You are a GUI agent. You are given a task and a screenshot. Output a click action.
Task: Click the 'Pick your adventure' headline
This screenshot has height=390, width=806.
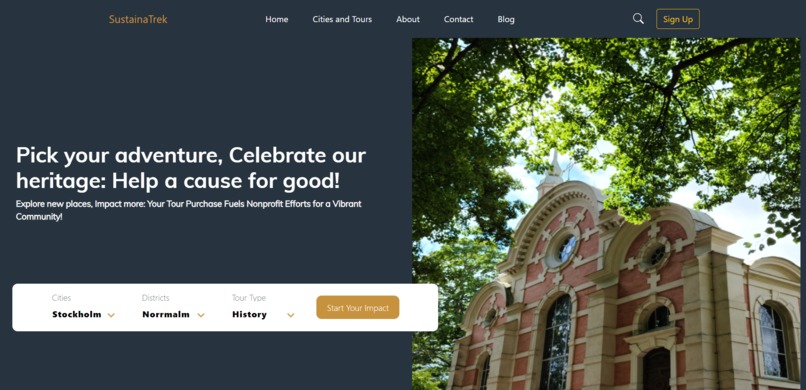coord(191,168)
